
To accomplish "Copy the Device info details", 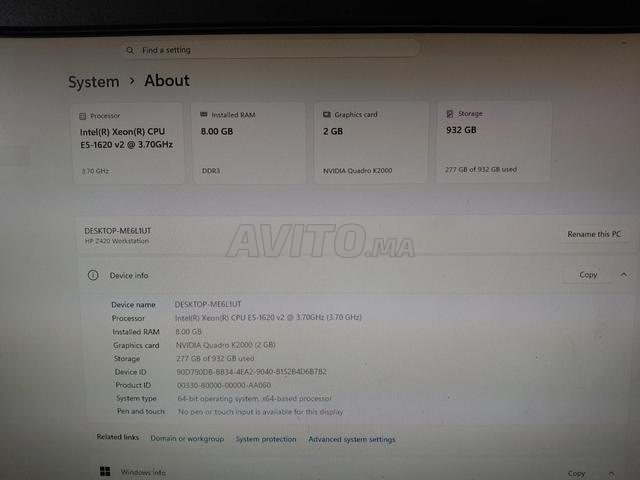I will (588, 275).
